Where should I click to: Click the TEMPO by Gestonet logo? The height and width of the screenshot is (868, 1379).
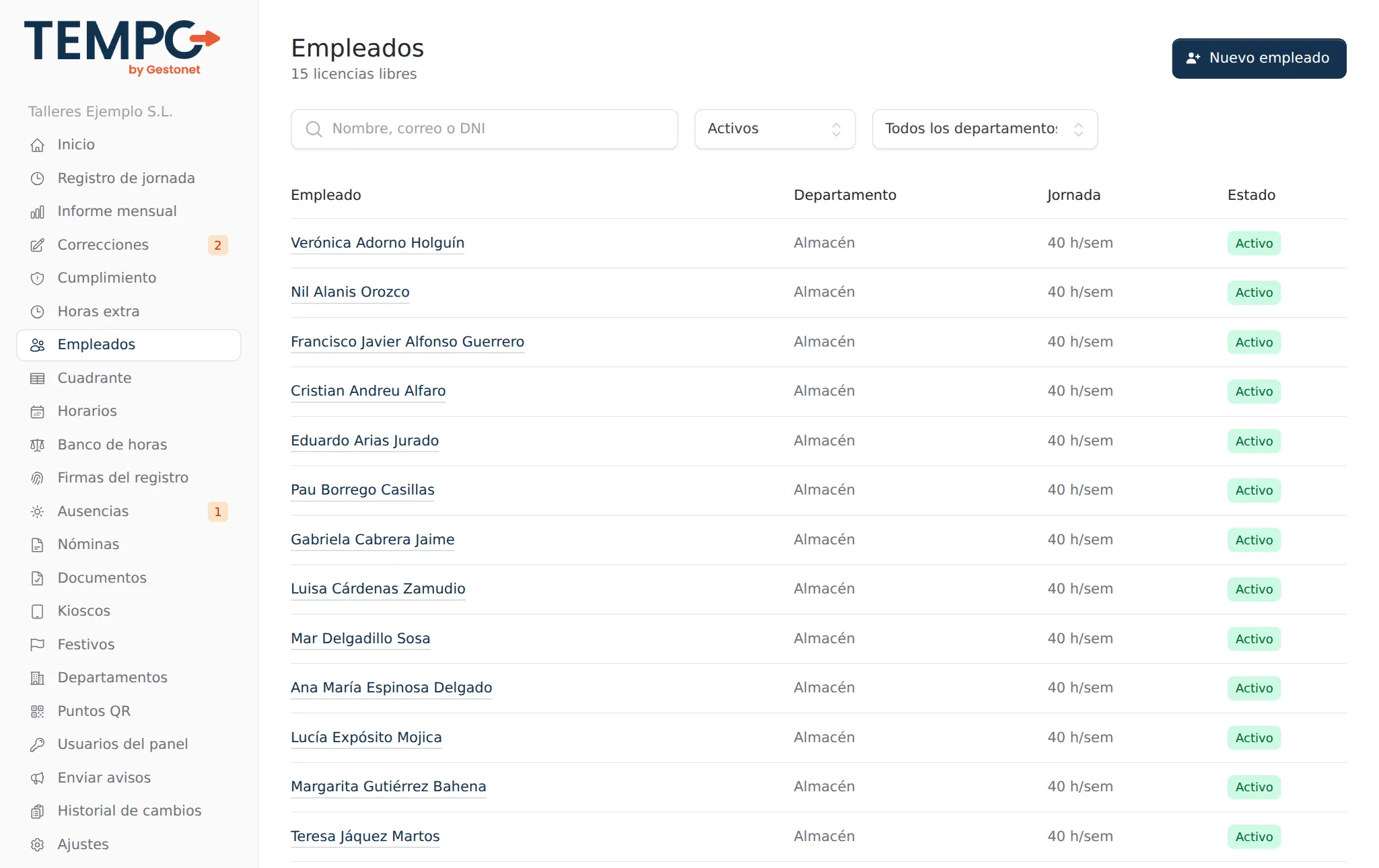click(122, 47)
